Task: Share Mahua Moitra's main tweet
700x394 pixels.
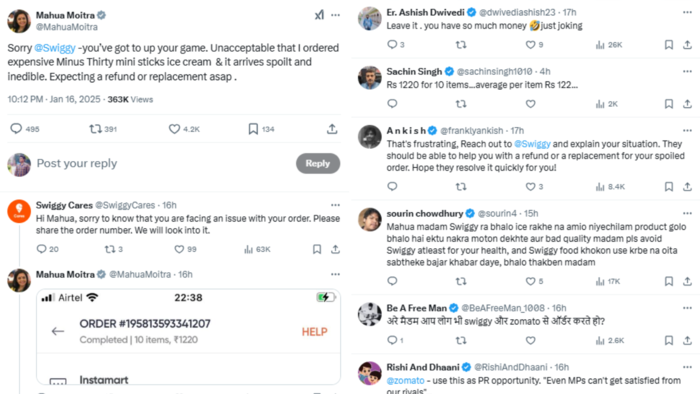Action: tap(332, 129)
